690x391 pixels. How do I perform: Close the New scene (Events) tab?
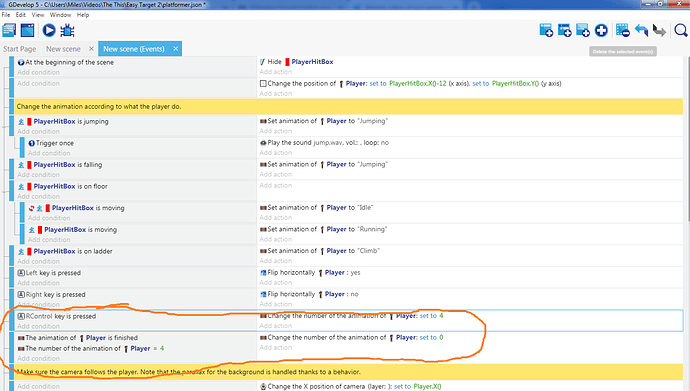click(x=176, y=48)
